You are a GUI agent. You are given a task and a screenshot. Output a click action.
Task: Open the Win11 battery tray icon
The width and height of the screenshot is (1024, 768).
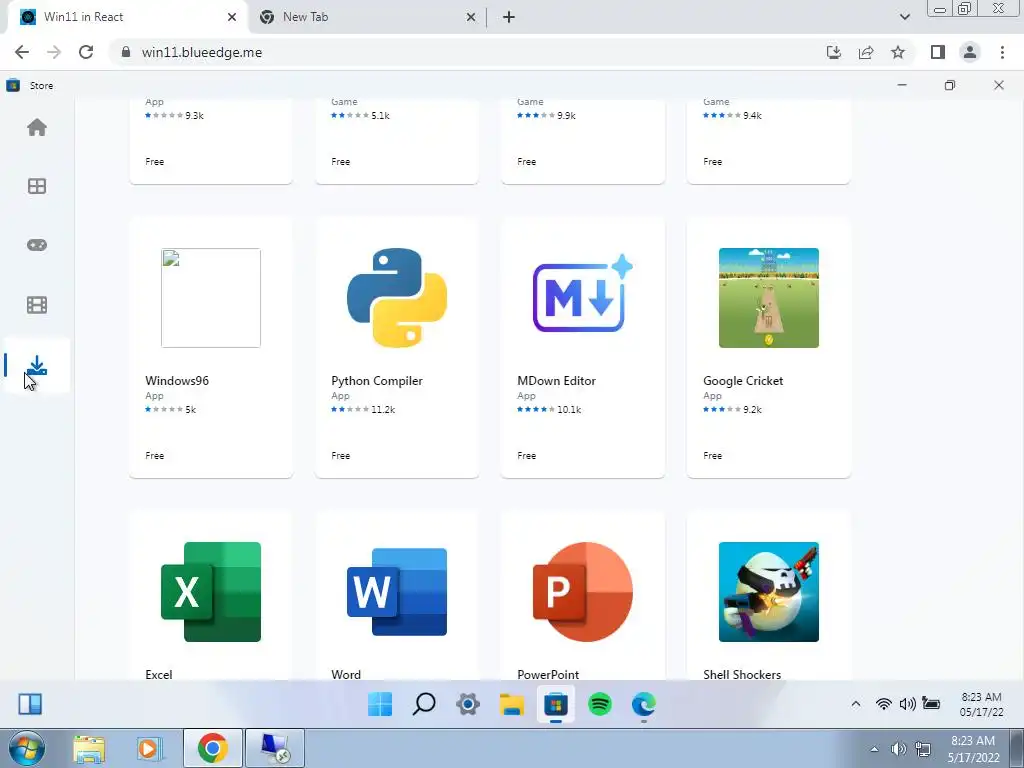point(931,703)
